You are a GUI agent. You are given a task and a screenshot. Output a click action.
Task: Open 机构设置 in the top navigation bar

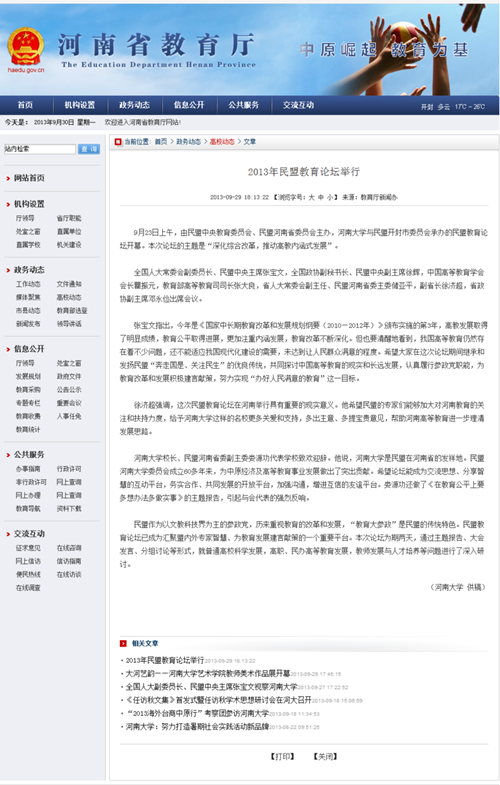click(80, 105)
